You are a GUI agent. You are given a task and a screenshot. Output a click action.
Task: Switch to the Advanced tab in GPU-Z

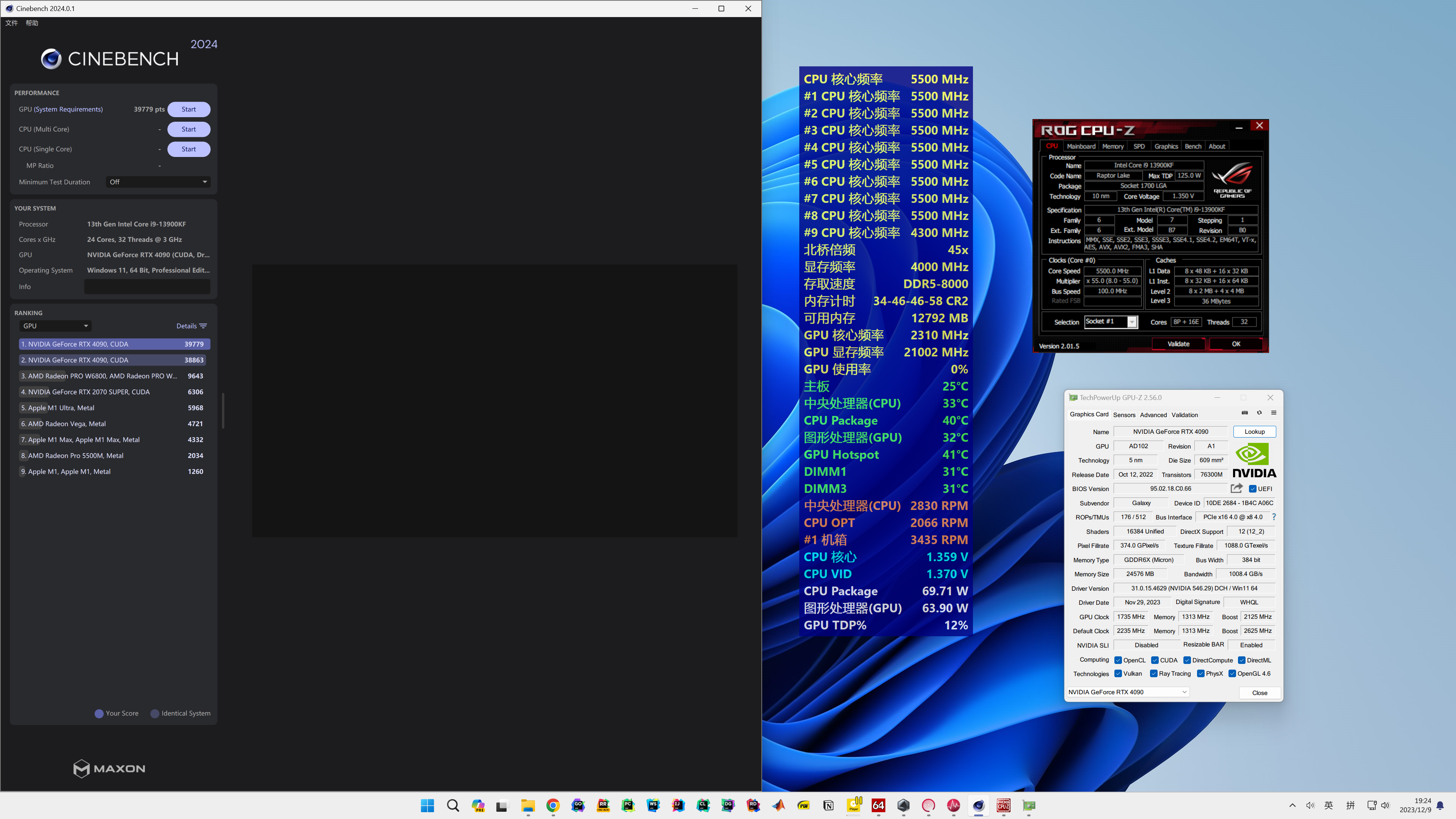coord(1153,415)
